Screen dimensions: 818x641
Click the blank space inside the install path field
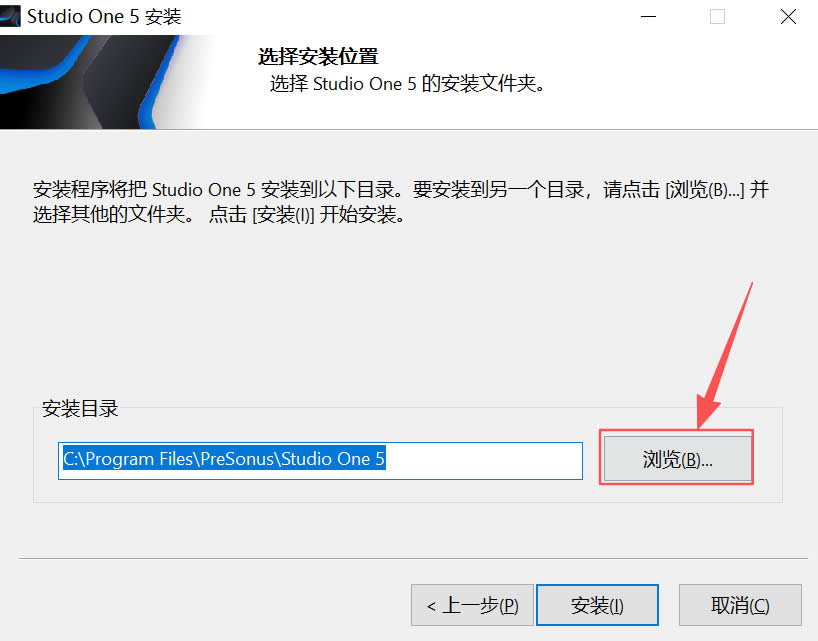483,460
